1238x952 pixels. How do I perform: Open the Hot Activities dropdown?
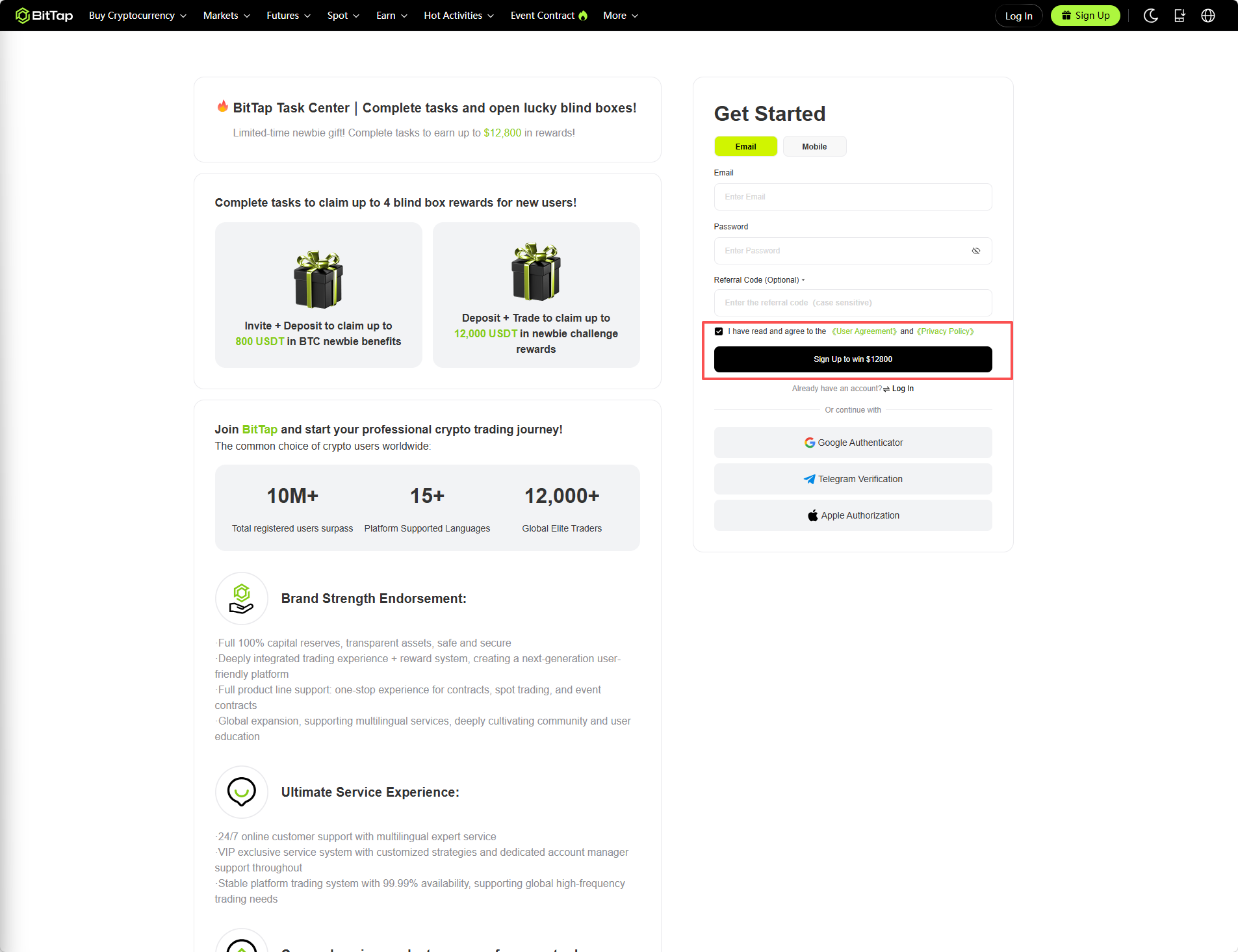click(x=459, y=16)
